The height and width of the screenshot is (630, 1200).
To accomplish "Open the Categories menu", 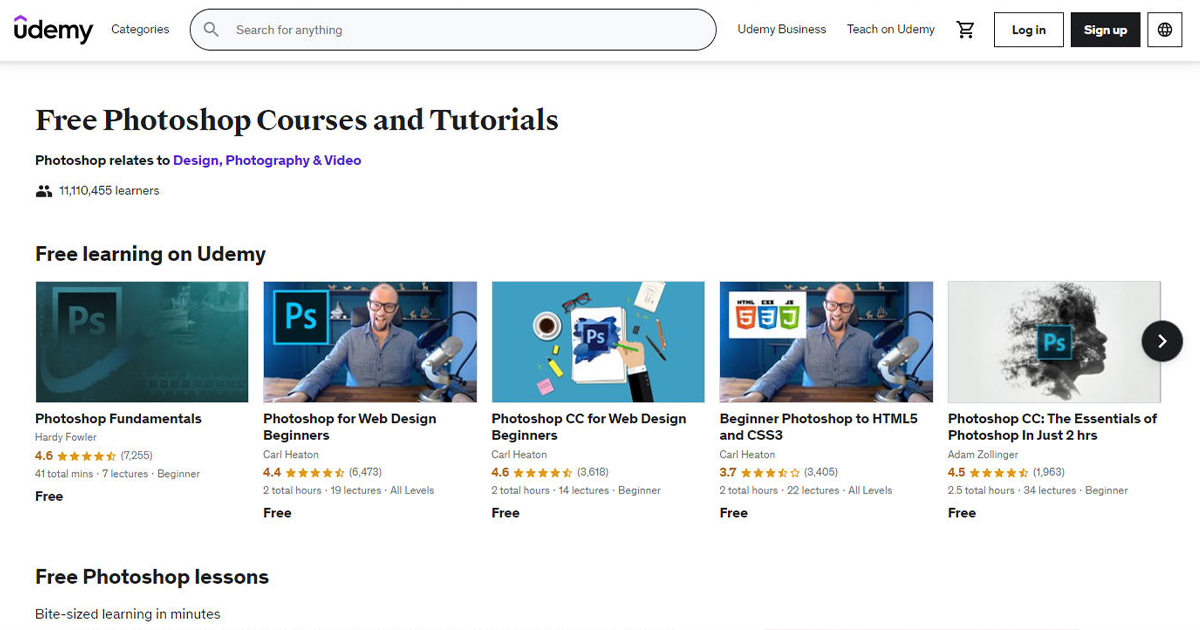I will pyautogui.click(x=140, y=29).
